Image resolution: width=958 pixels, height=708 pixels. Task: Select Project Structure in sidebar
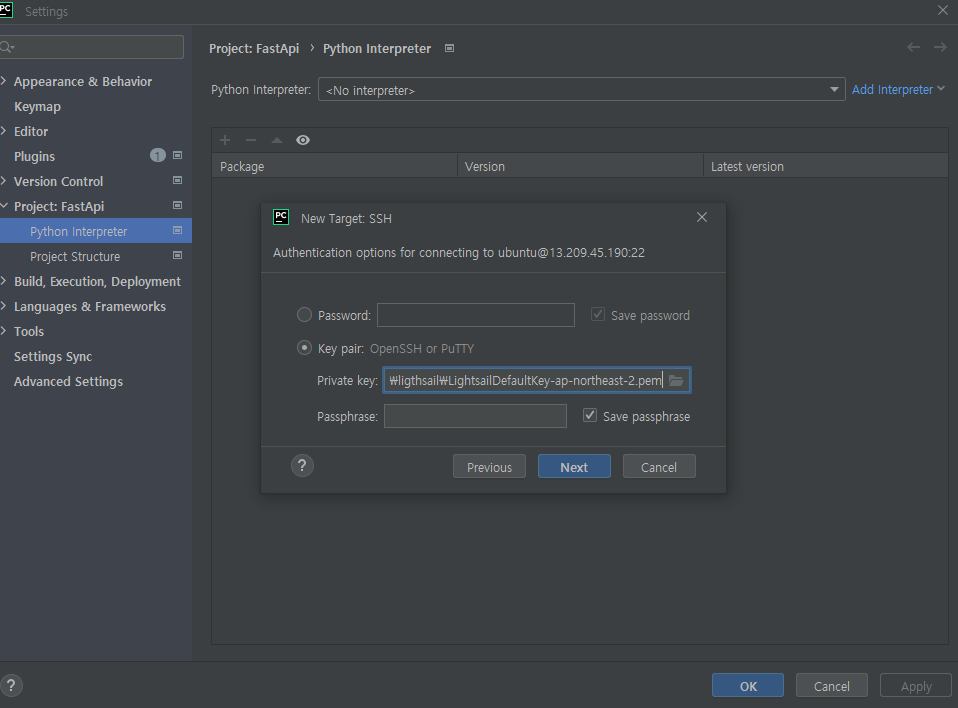point(75,257)
